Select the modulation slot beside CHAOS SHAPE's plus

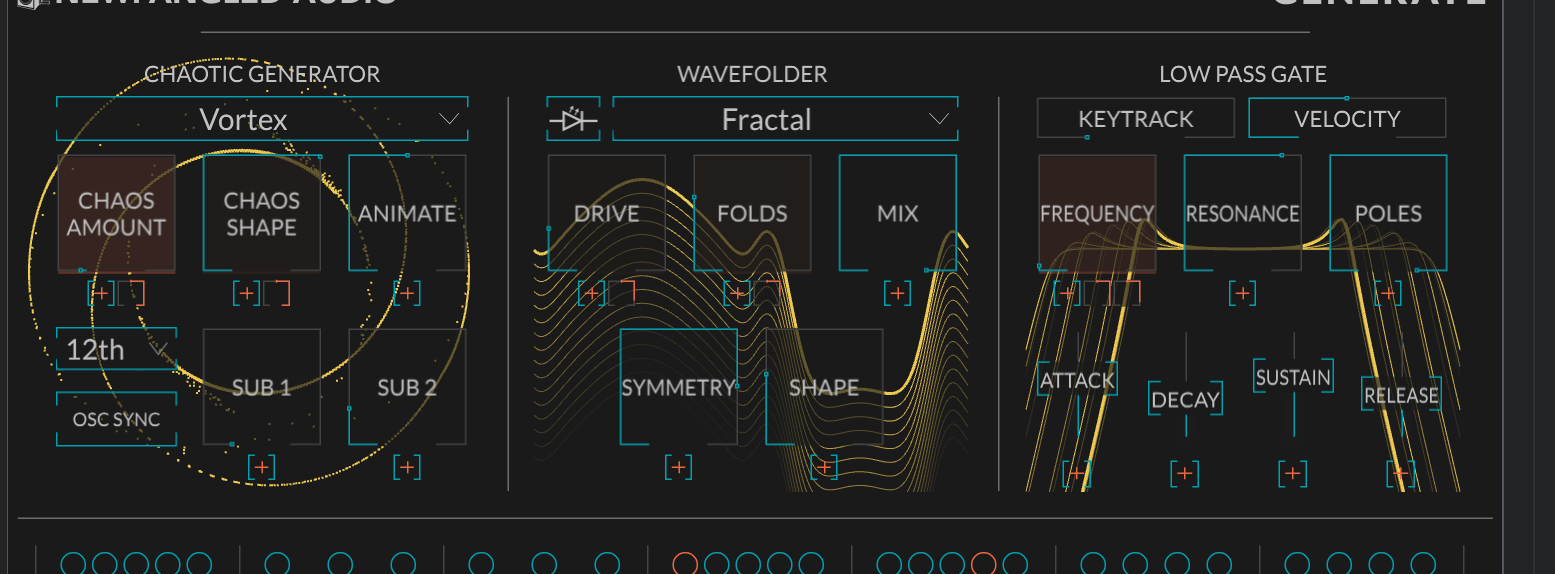276,293
